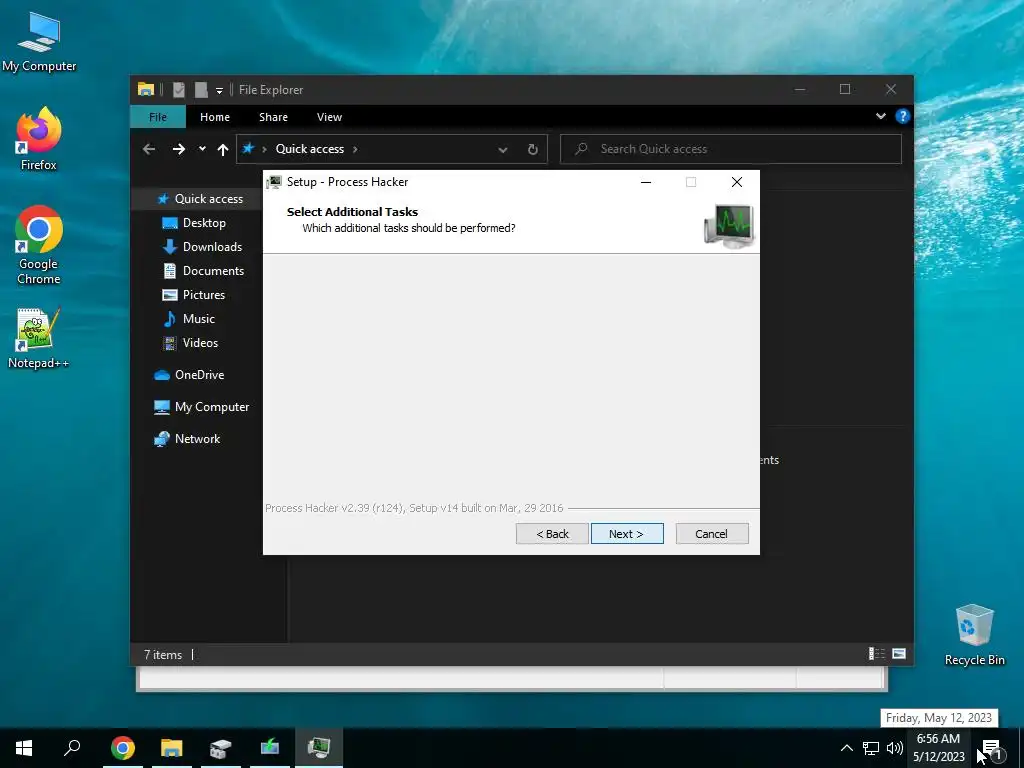Viewport: 1024px width, 768px height.
Task: Open the Recycle Bin on desktop
Action: (974, 635)
